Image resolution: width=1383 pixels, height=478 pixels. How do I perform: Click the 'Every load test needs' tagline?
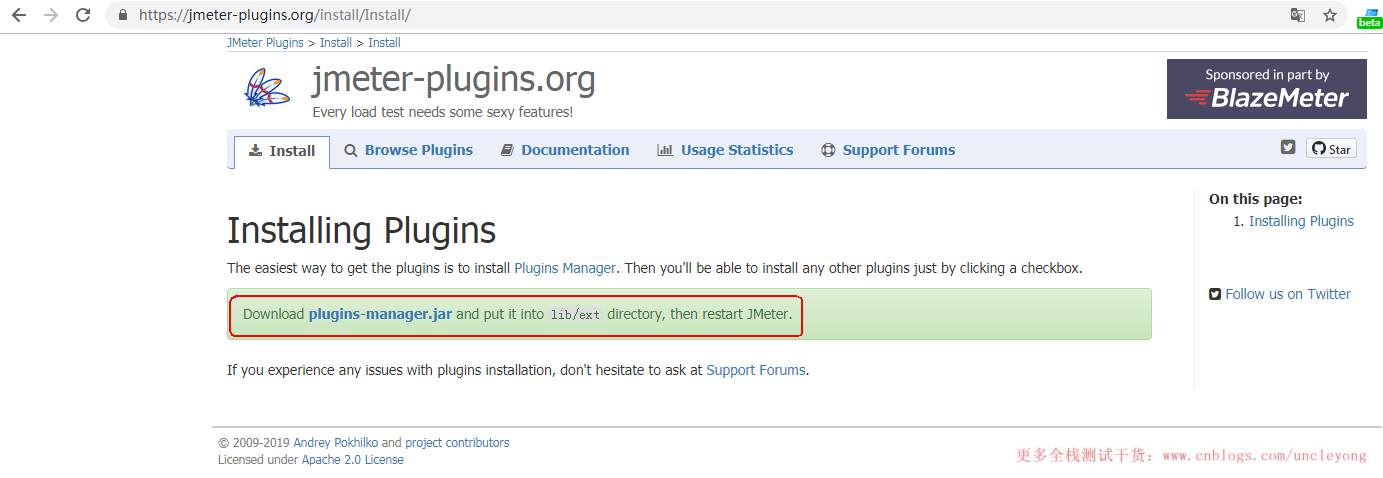[442, 112]
